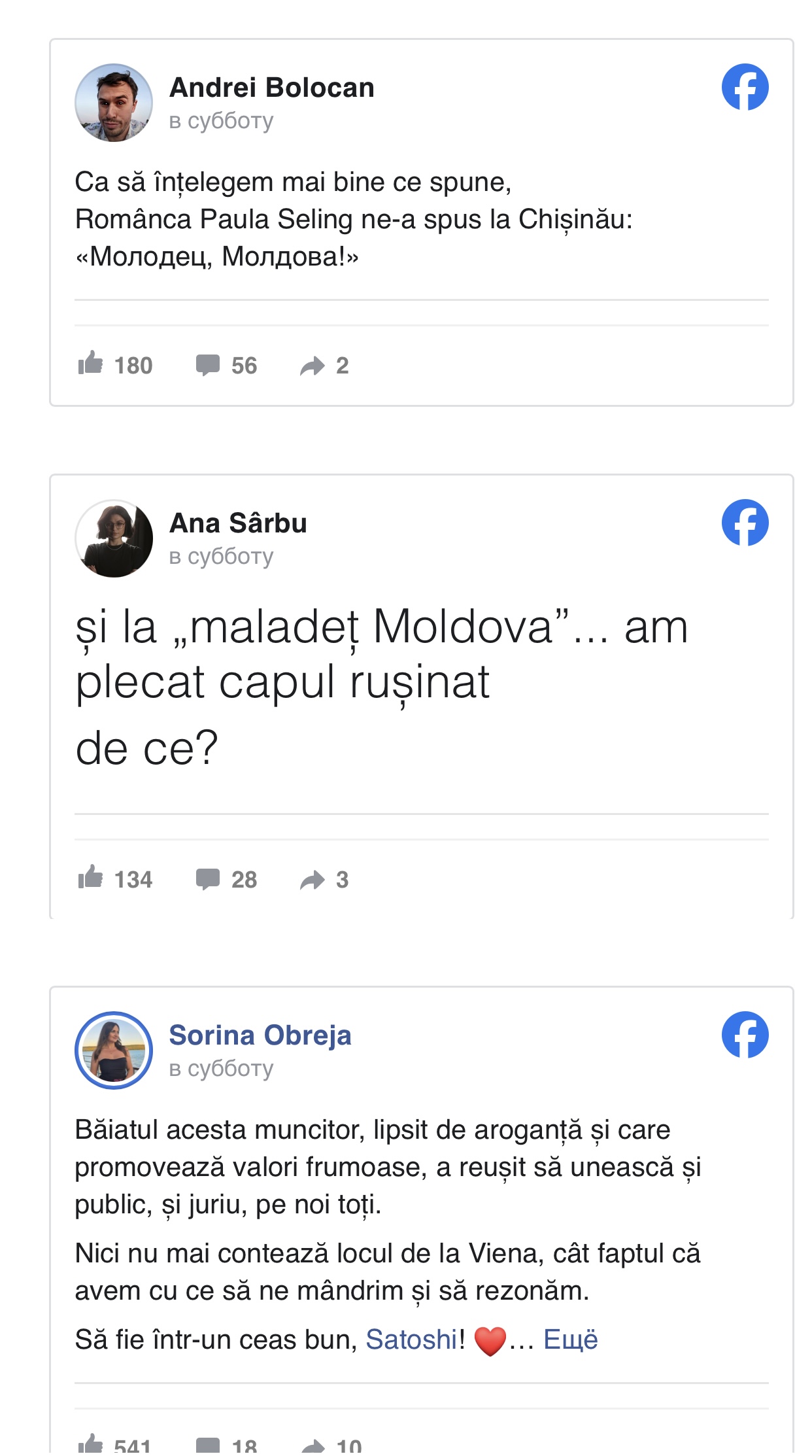Open comments icon on Andrei Bolocan's post
The image size is (812, 1456).
tap(208, 365)
